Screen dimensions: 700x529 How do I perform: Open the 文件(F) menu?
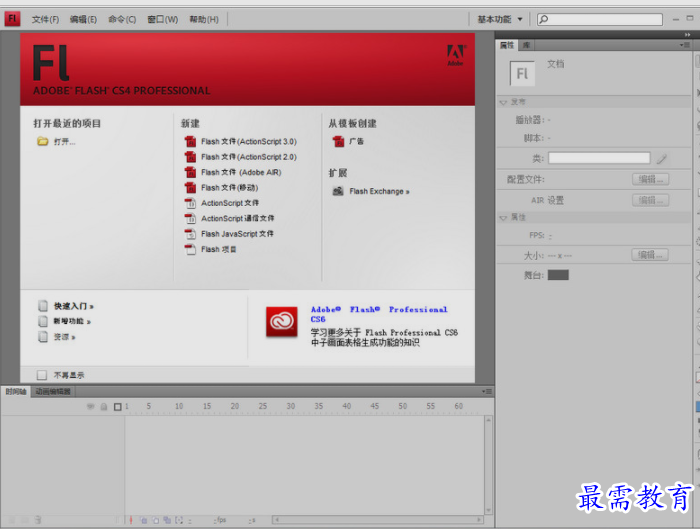45,19
